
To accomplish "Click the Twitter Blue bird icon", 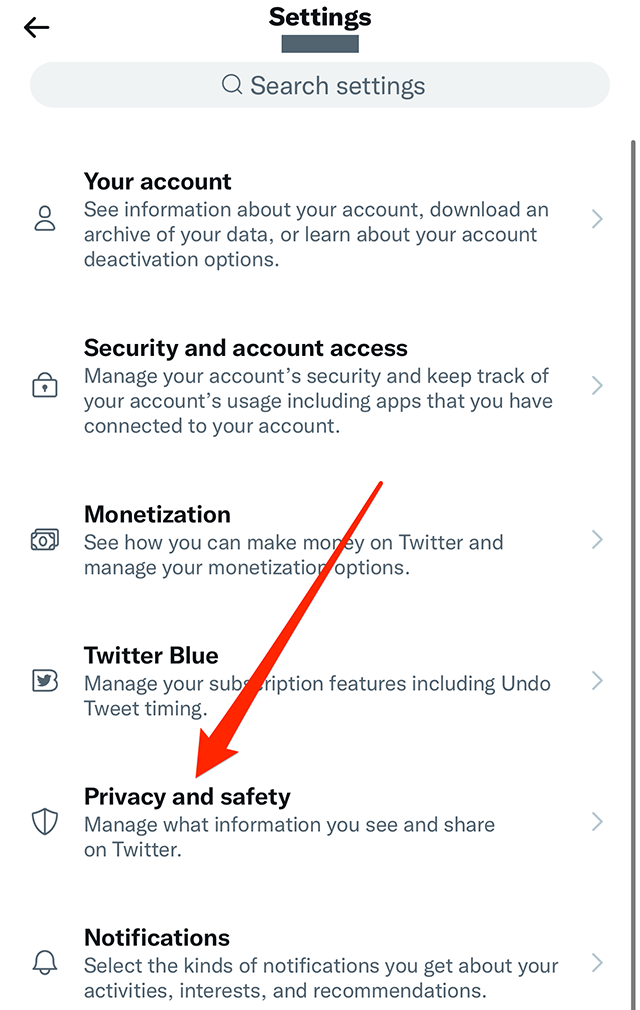I will click(x=45, y=681).
